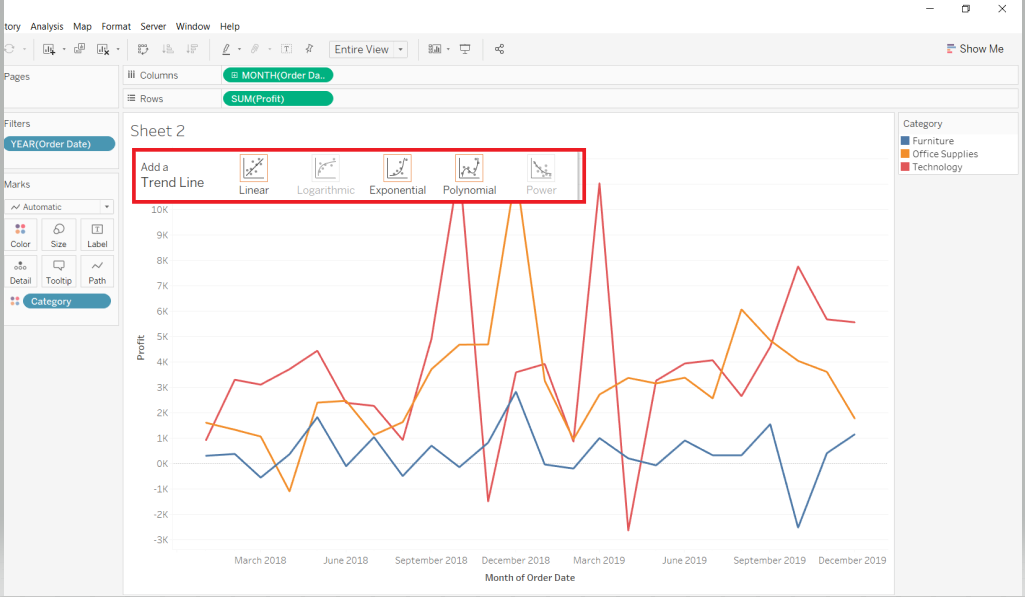Select the SUM(Profit) pill on Rows
The image size is (1025, 597).
click(x=277, y=99)
